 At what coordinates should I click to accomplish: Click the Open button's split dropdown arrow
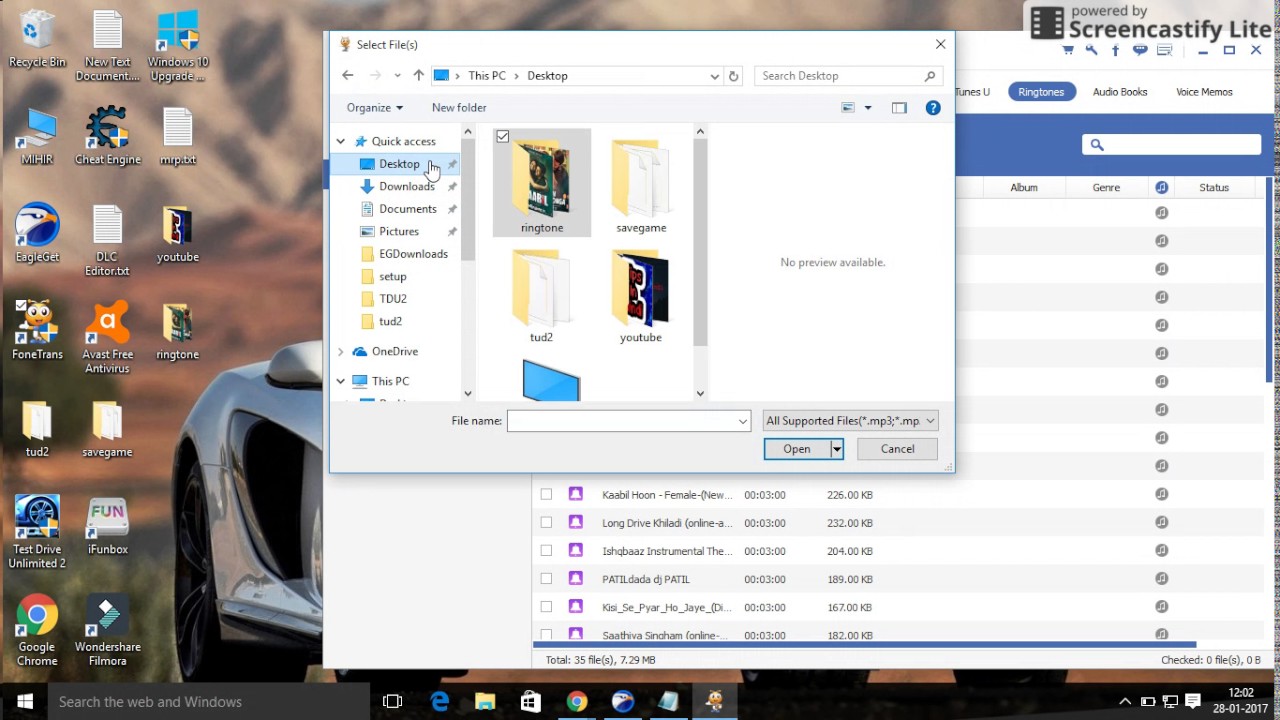(837, 449)
